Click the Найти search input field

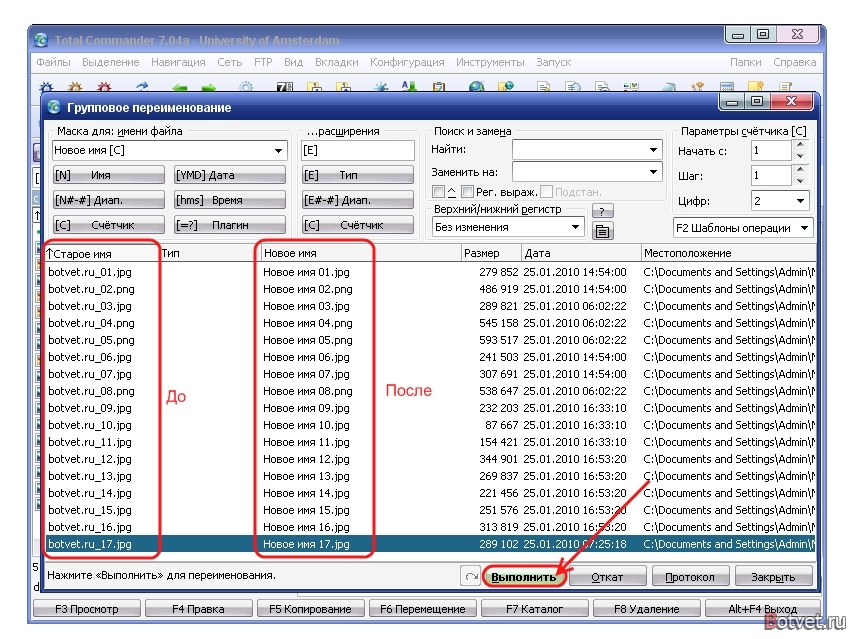[x=587, y=150]
